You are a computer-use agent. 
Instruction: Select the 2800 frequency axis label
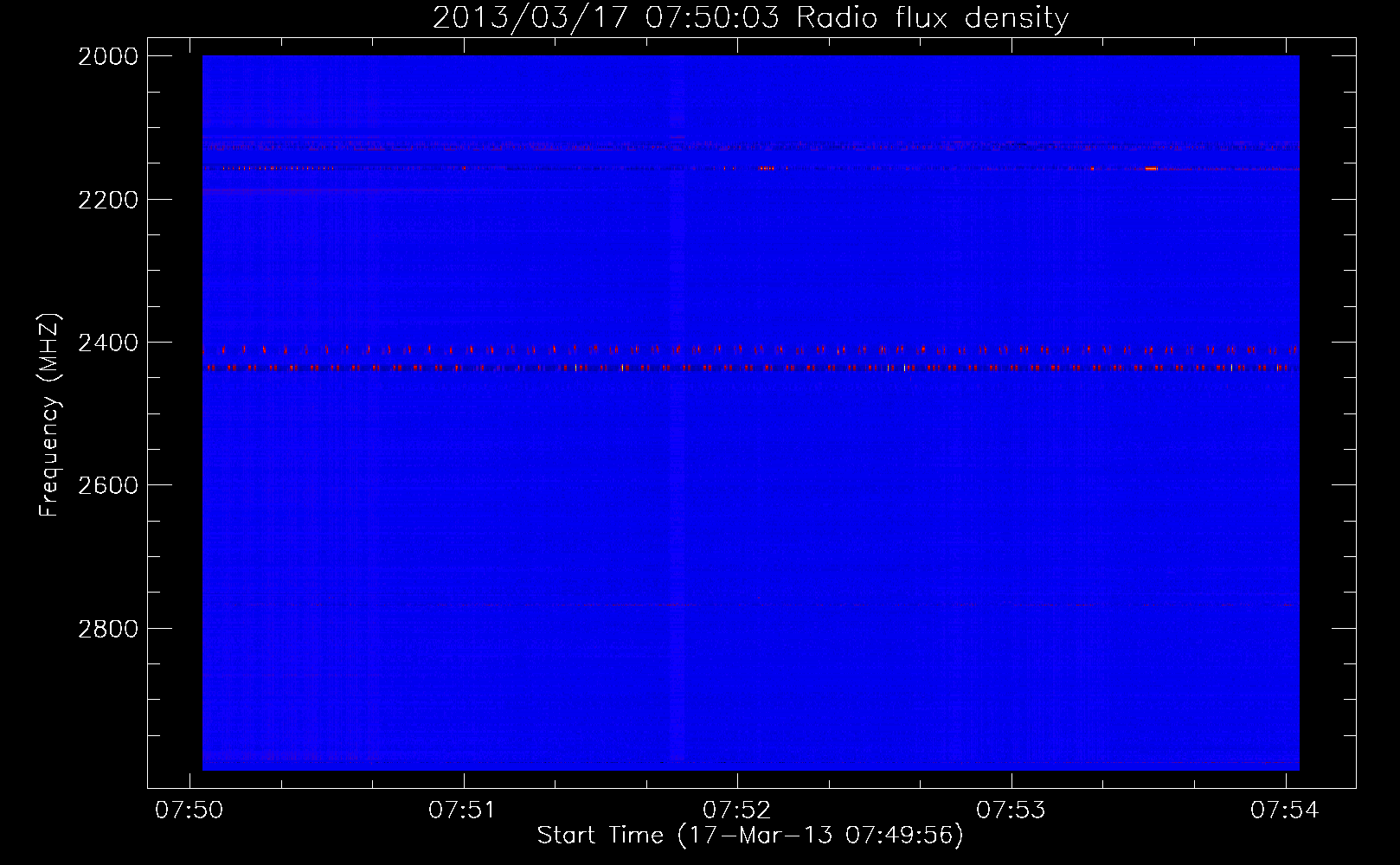coord(108,629)
